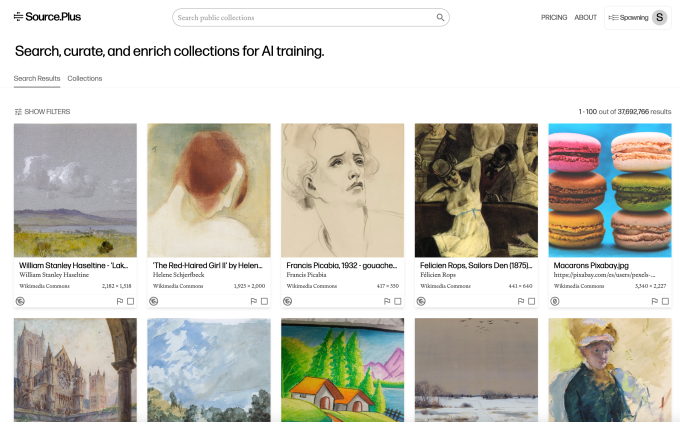Click the search magnifier icon
This screenshot has width=680, height=422.
click(440, 17)
